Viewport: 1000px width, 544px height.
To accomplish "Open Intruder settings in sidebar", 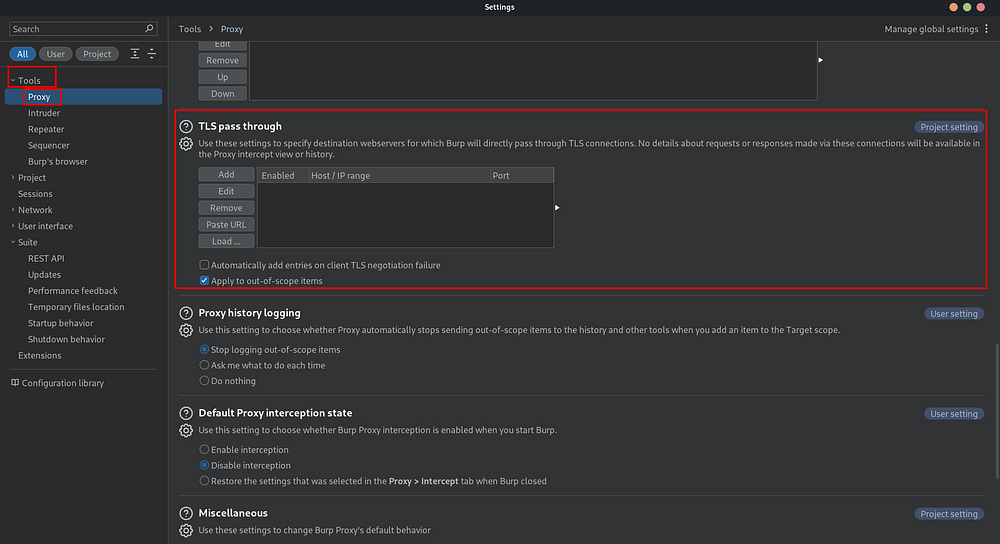I will coord(44,113).
